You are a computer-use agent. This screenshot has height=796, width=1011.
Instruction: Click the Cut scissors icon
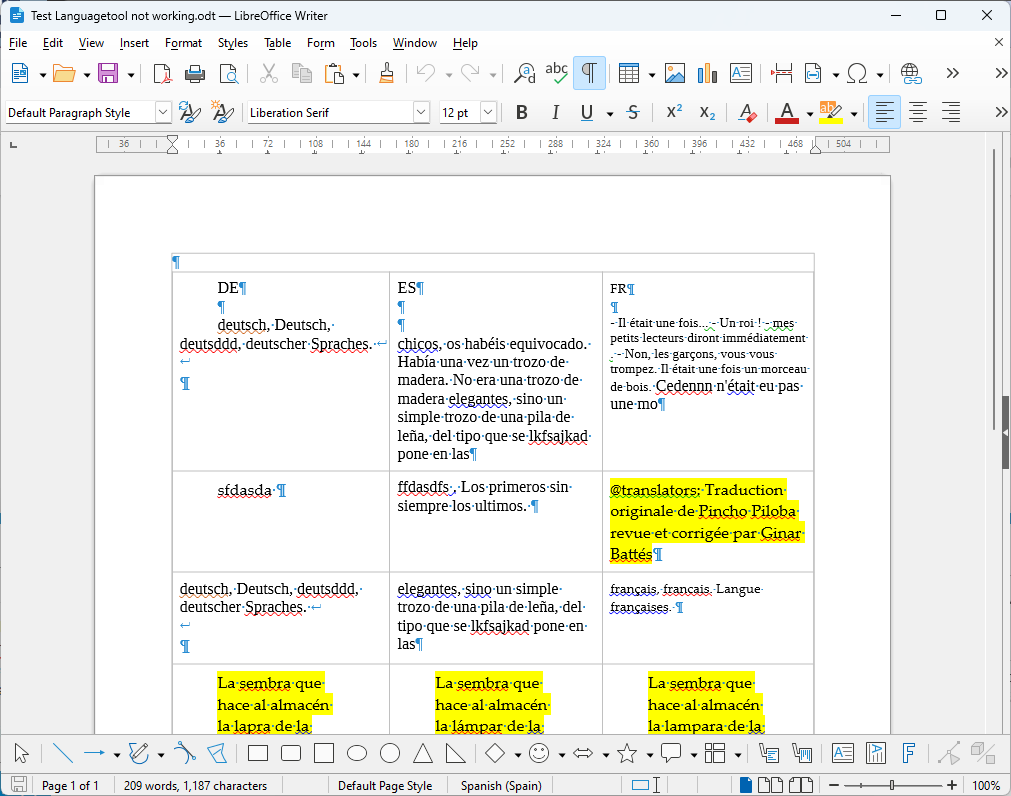point(268,73)
